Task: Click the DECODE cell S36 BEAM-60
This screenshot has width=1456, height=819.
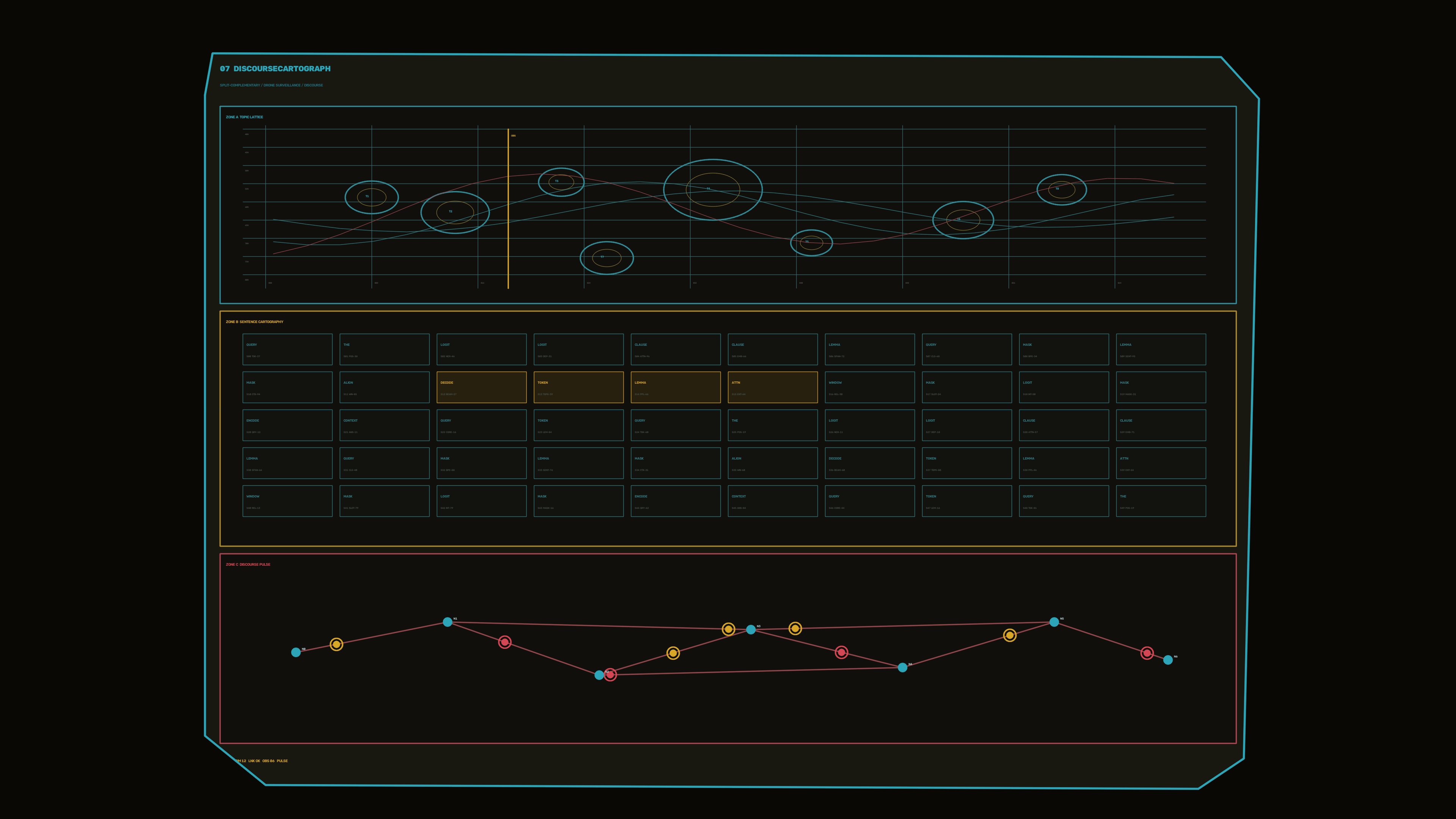Action: click(870, 463)
